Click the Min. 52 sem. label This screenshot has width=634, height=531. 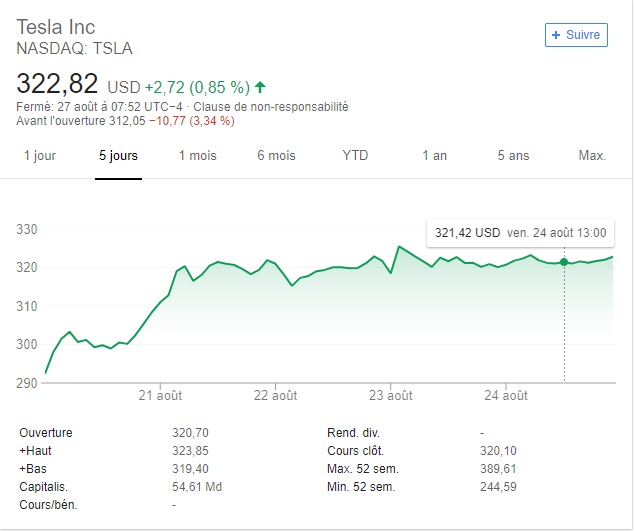click(x=361, y=487)
